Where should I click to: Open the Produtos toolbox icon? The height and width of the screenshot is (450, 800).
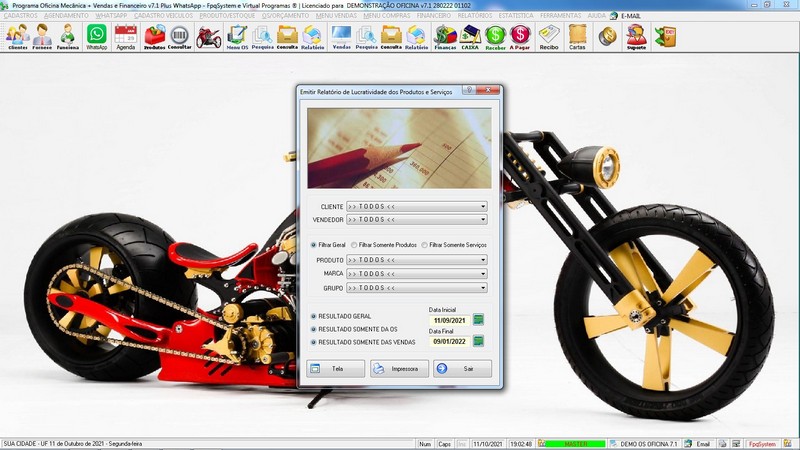click(x=155, y=37)
